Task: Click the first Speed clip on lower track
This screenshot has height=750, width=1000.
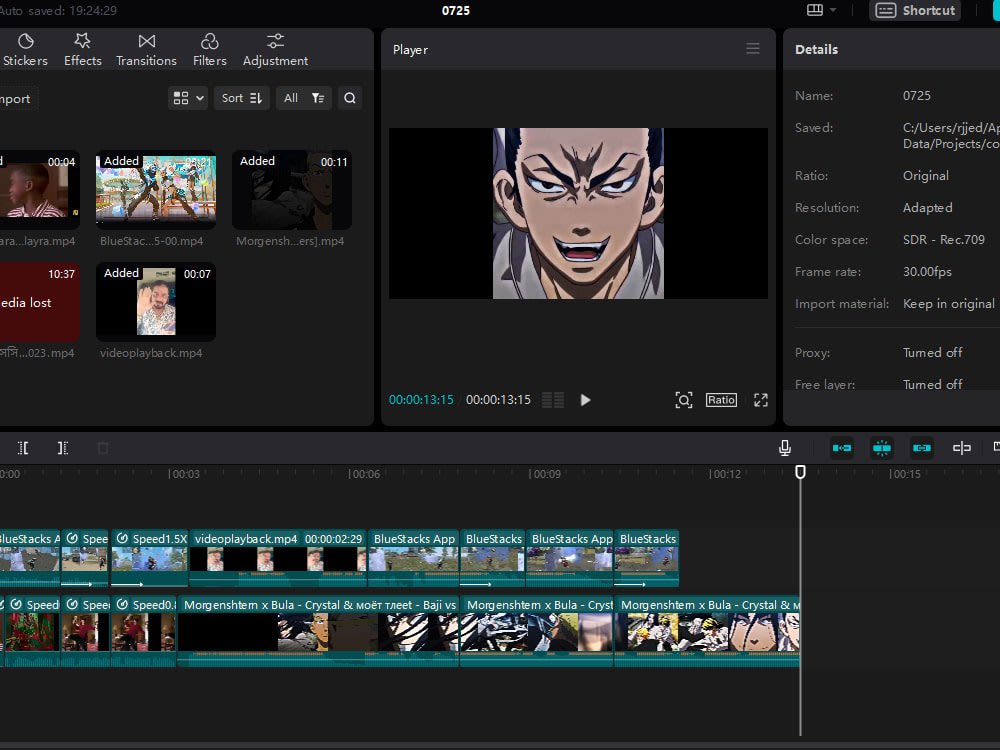Action: pyautogui.click(x=32, y=631)
